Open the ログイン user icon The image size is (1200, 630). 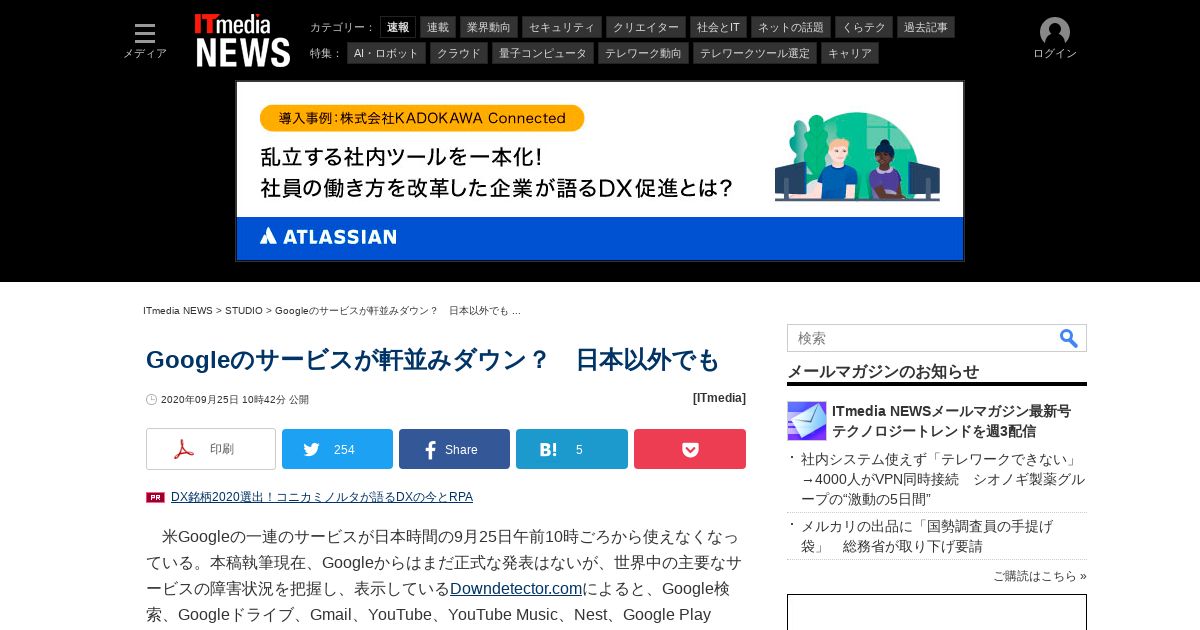coord(1055,39)
